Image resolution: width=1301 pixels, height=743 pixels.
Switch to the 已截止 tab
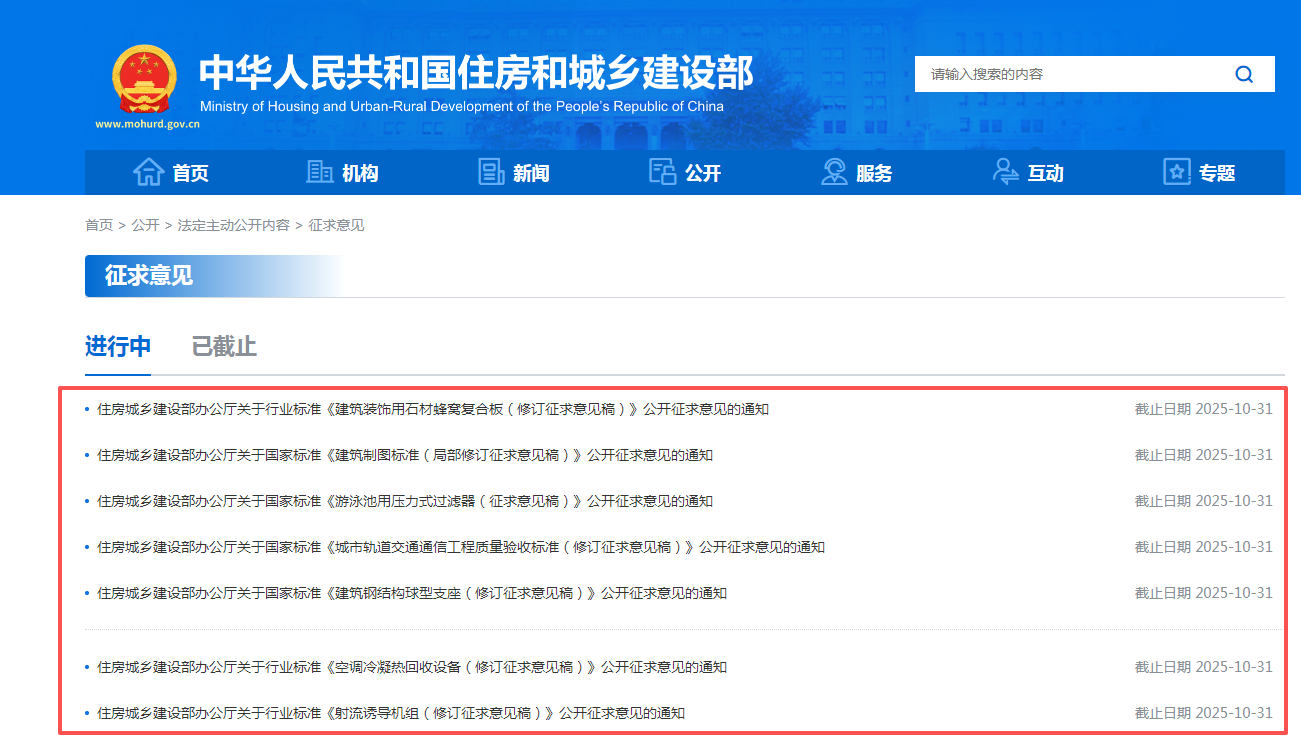[224, 347]
